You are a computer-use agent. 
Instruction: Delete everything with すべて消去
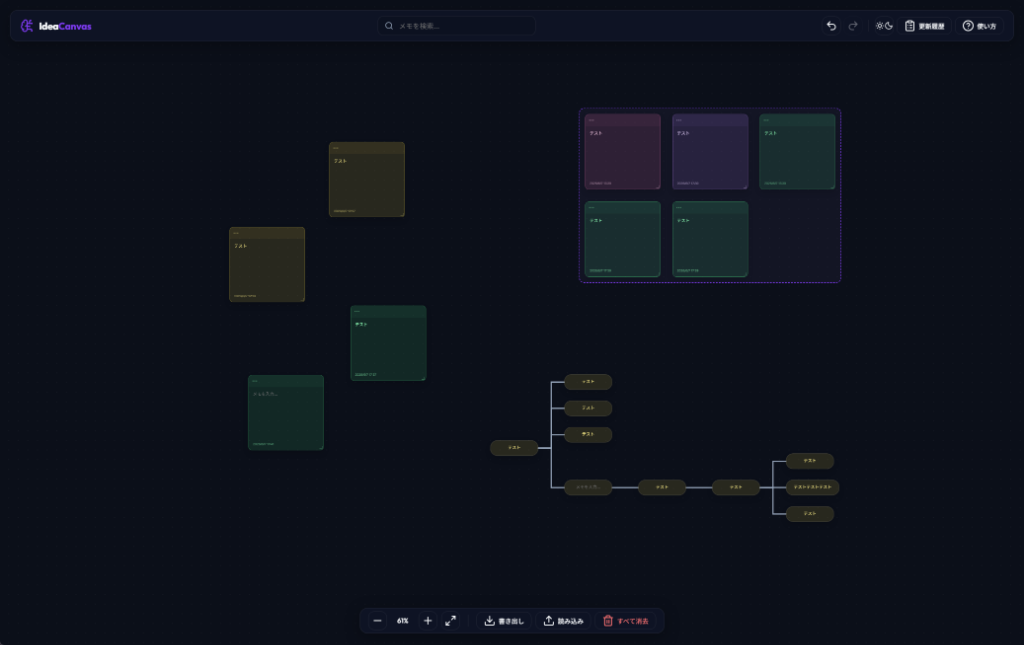(626, 621)
